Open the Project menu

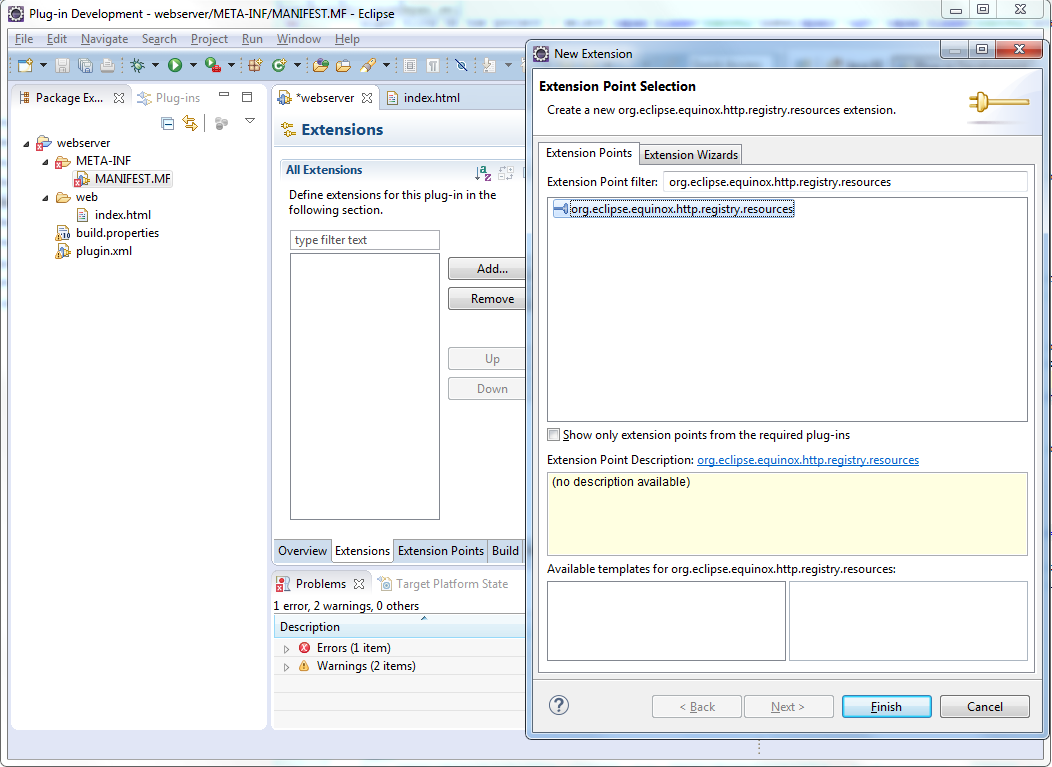pyautogui.click(x=209, y=39)
